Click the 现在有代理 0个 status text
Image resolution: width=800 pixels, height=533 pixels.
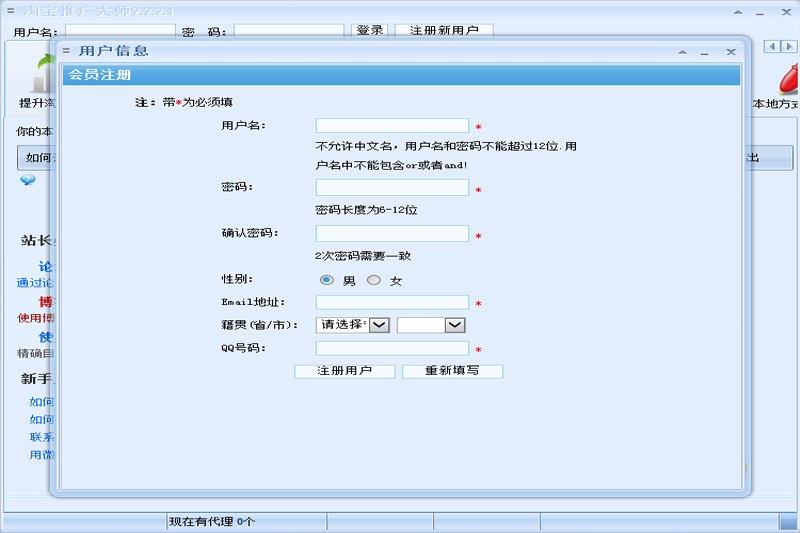(x=212, y=521)
